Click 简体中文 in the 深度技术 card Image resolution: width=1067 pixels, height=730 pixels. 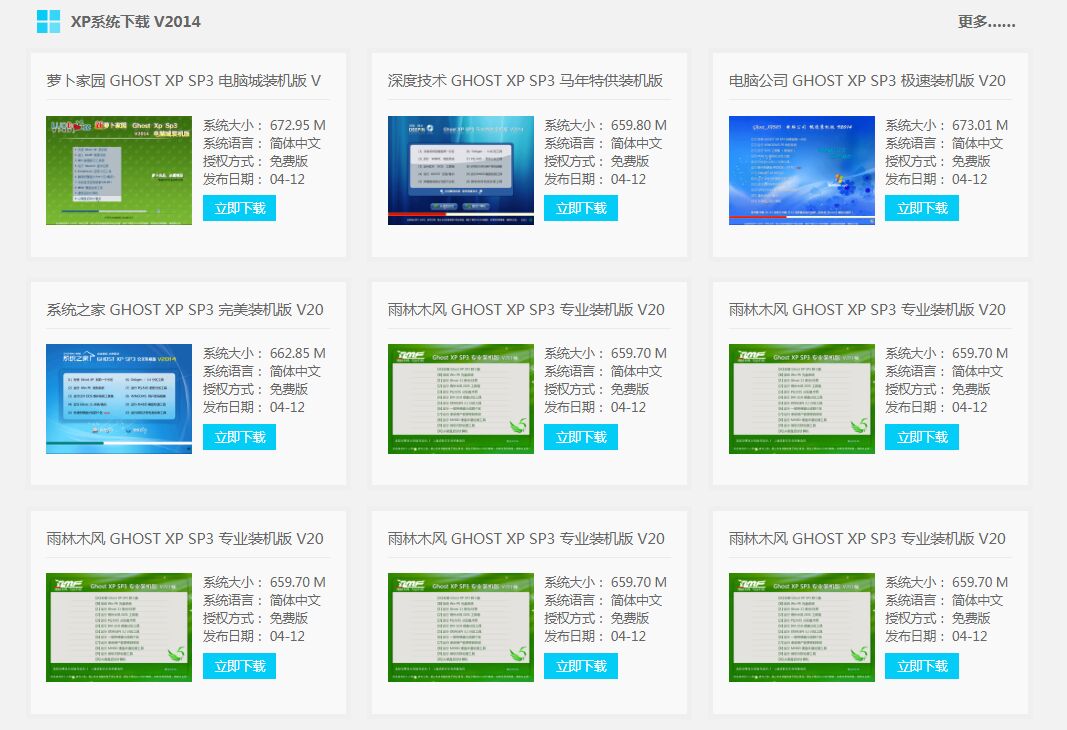(x=636, y=144)
